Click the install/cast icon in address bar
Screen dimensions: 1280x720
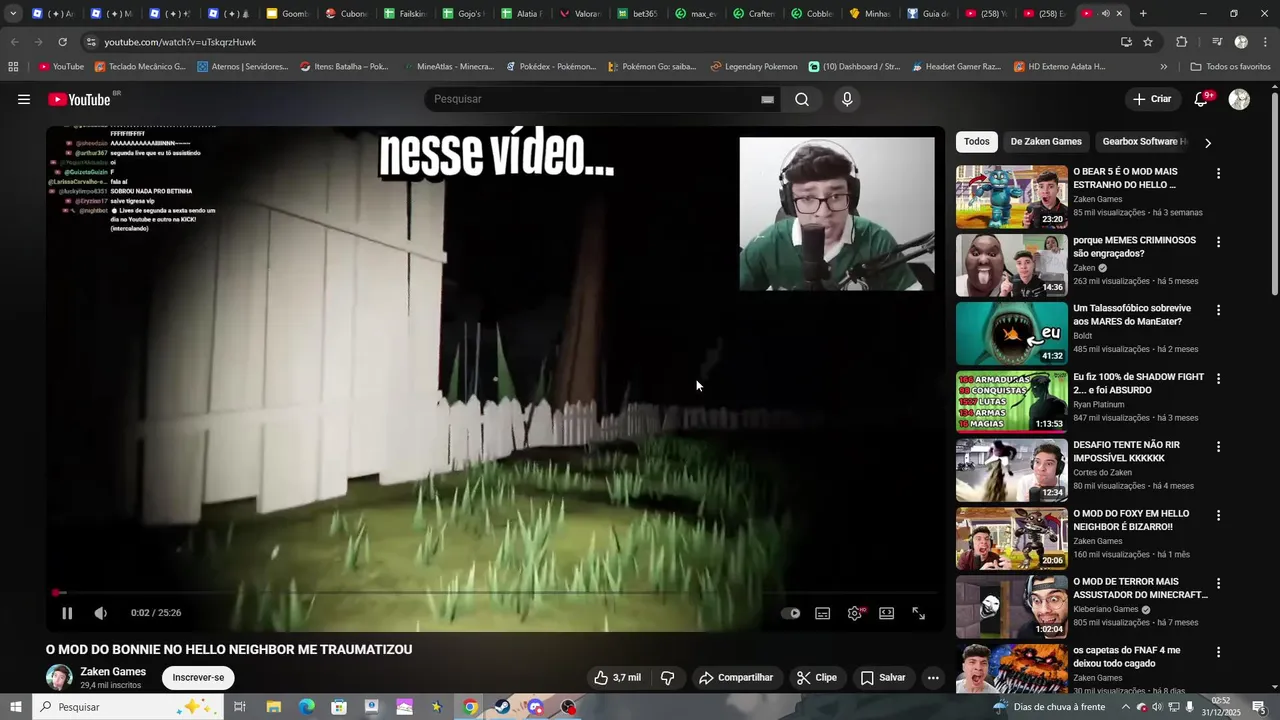pyautogui.click(x=1126, y=42)
